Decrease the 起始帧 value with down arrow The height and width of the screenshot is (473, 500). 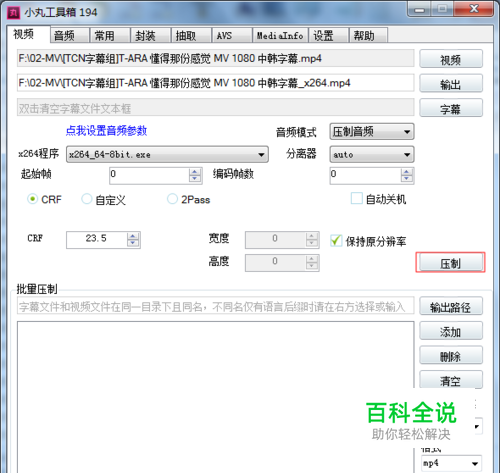point(195,179)
